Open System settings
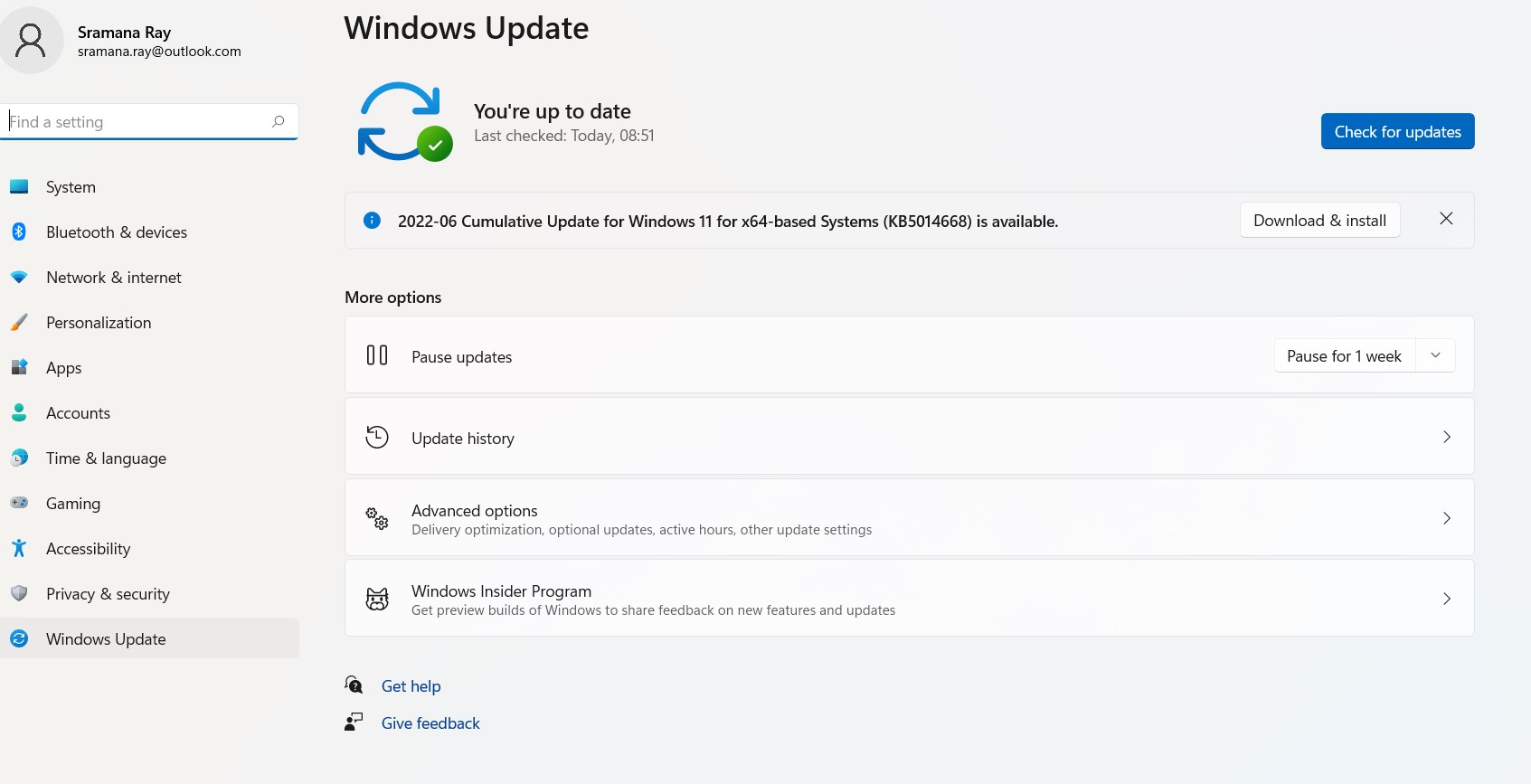This screenshot has width=1531, height=784. coord(149,187)
